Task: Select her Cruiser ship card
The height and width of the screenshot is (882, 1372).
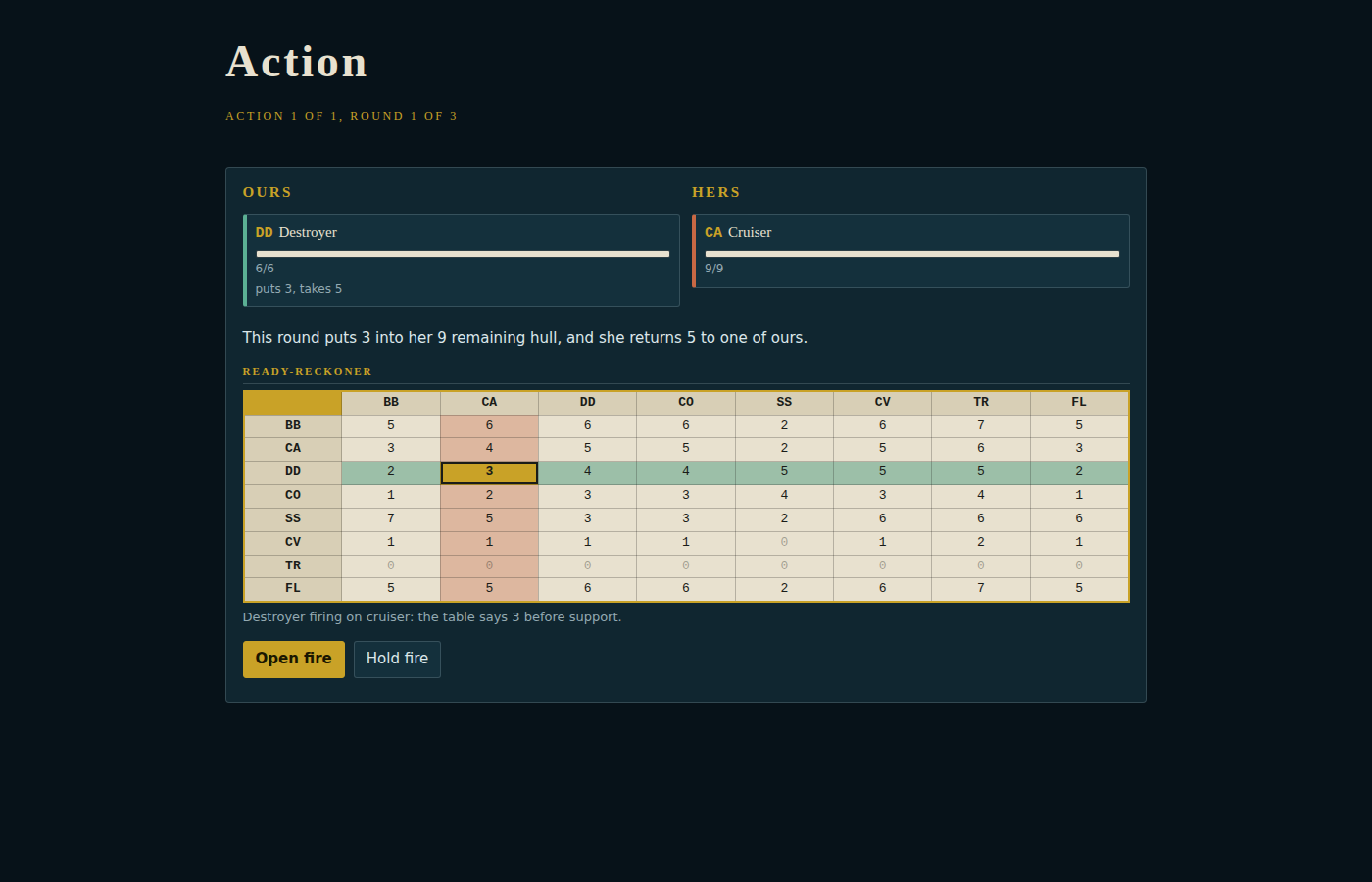Action: click(x=910, y=251)
